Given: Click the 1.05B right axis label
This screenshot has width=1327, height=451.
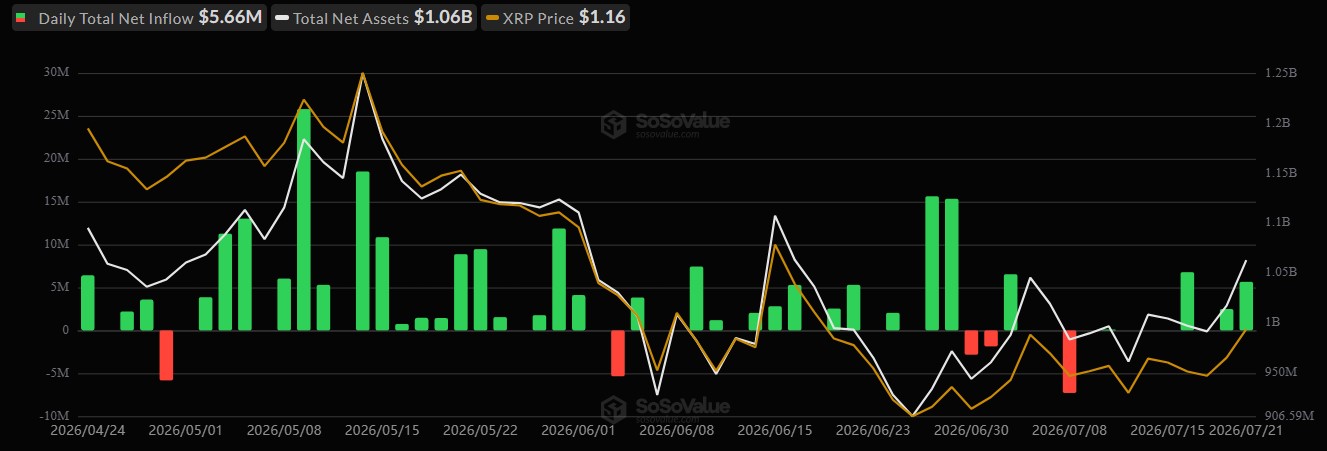Looking at the screenshot, I should click(1279, 272).
